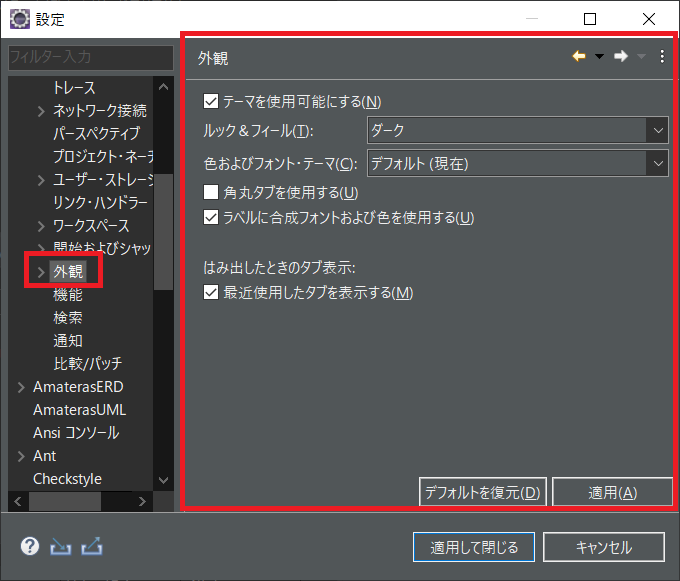Close the 設定 dialog window
This screenshot has height=581, width=680.
click(x=649, y=19)
